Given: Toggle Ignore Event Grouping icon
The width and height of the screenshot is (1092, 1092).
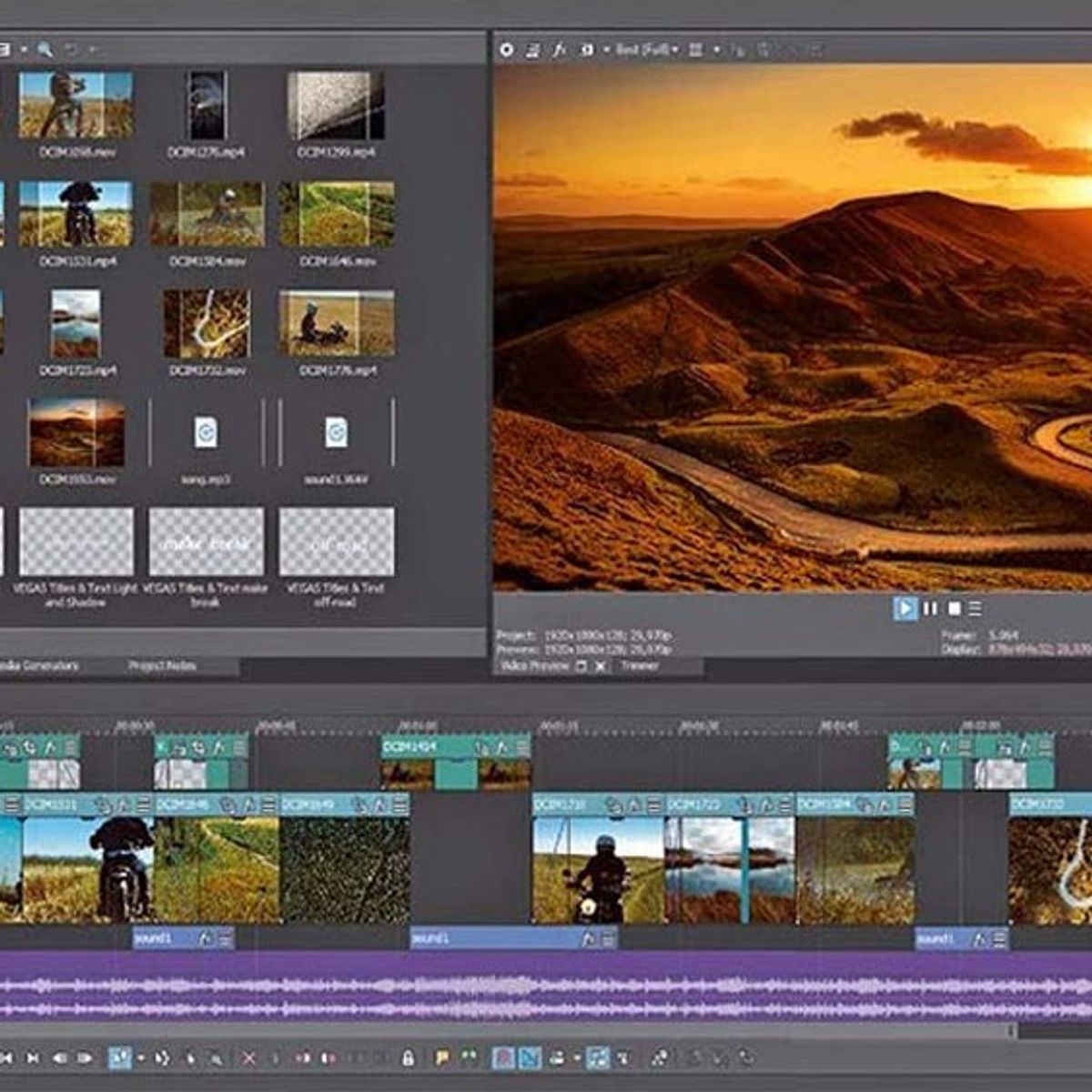Looking at the screenshot, I should [624, 1057].
